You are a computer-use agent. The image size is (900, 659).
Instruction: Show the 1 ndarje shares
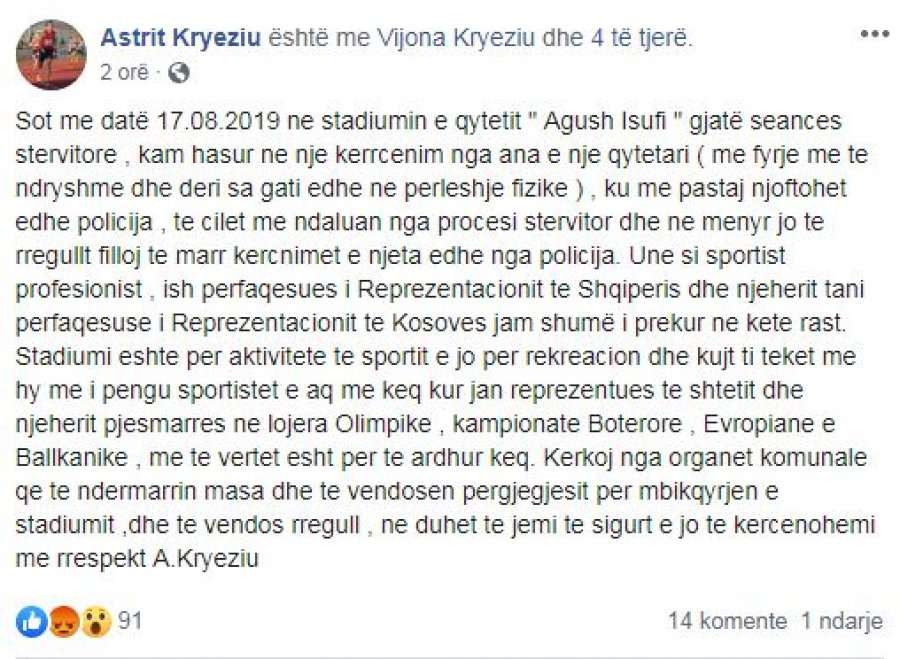tap(841, 621)
